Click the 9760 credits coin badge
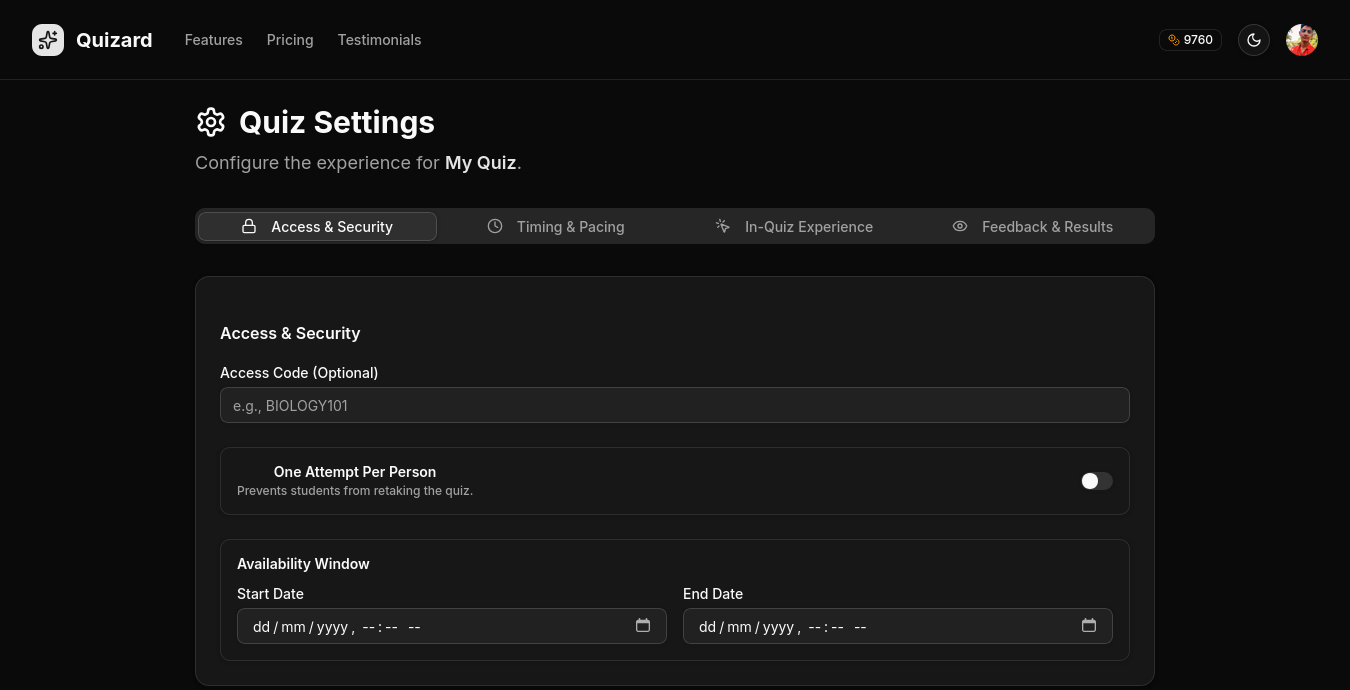Screen dimensions: 1350x690 tap(1190, 40)
